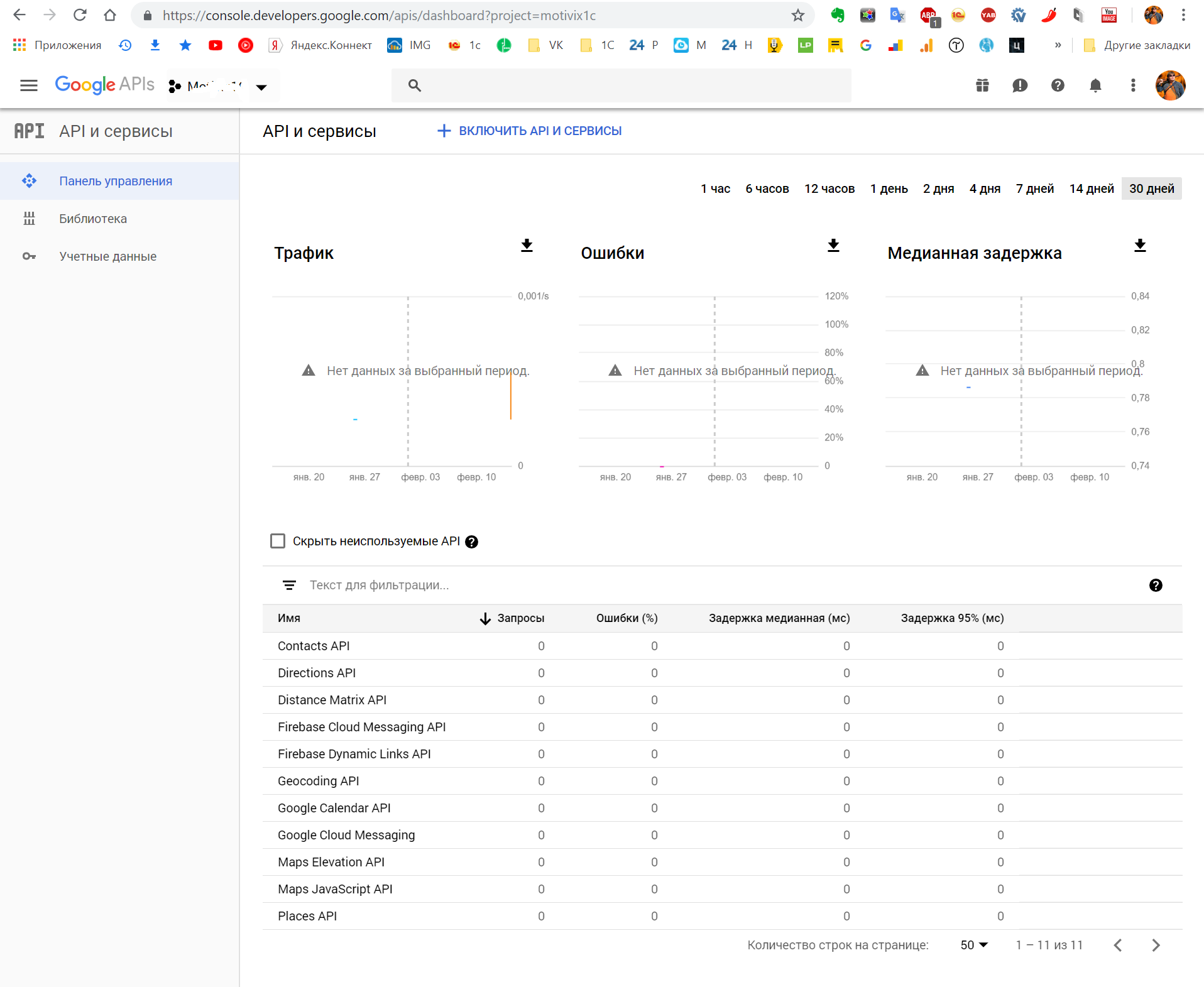1204x987 pixels.
Task: Go to next table page
Action: pyautogui.click(x=1156, y=945)
